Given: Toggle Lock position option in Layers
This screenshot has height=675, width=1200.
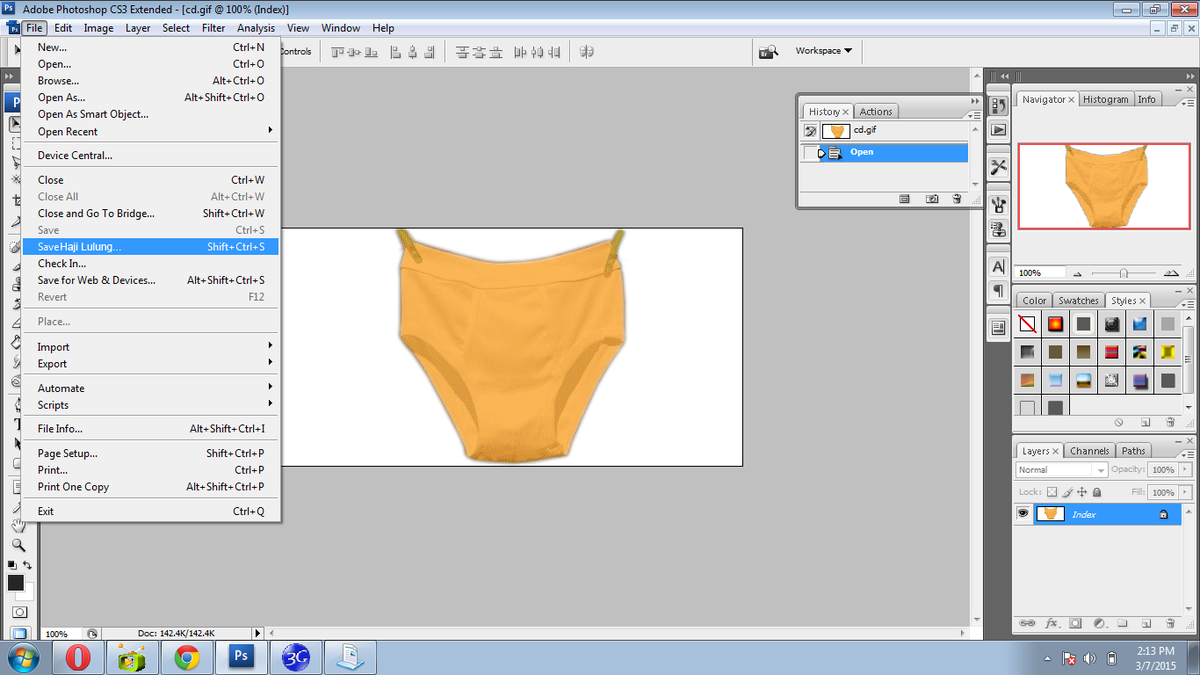Looking at the screenshot, I should pos(1082,492).
